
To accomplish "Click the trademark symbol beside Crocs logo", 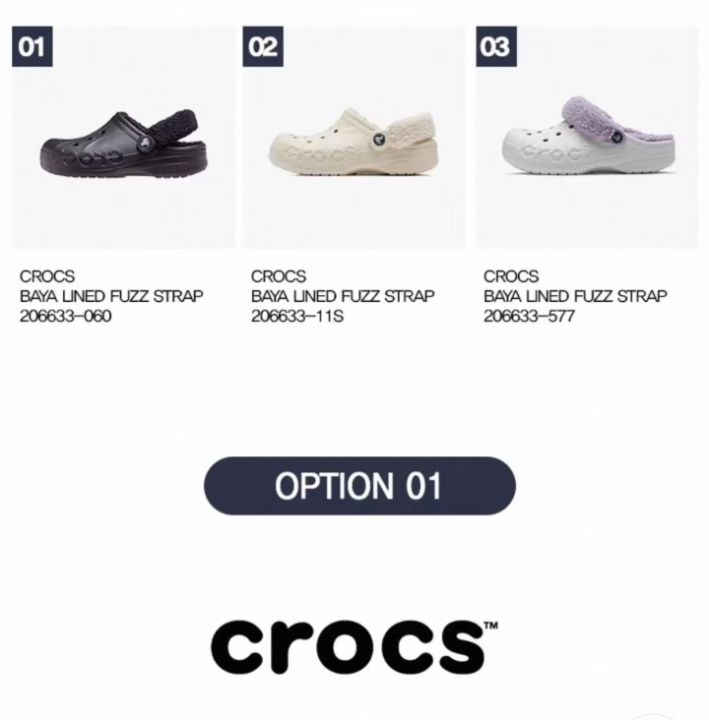I will [x=491, y=625].
